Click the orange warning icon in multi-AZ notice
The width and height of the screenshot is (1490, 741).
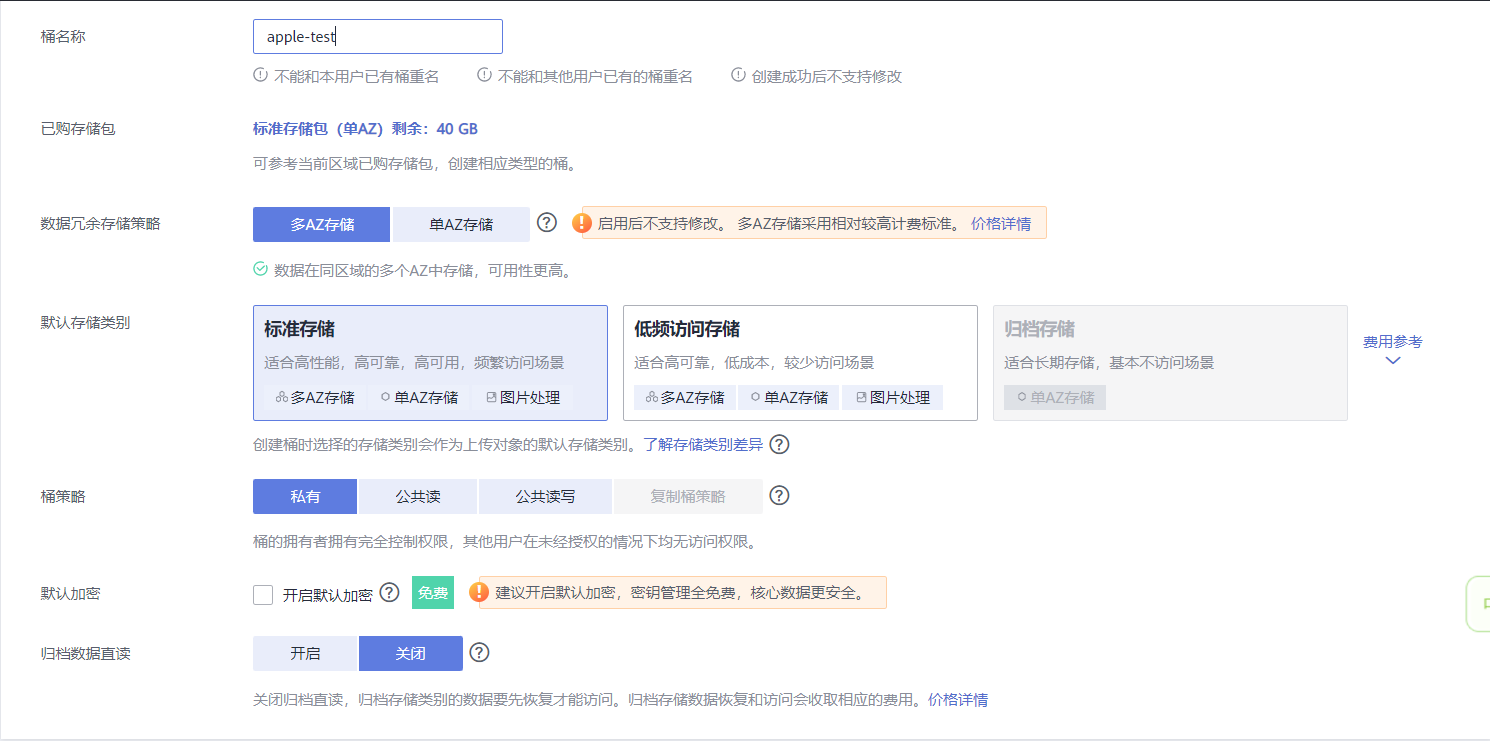(581, 222)
